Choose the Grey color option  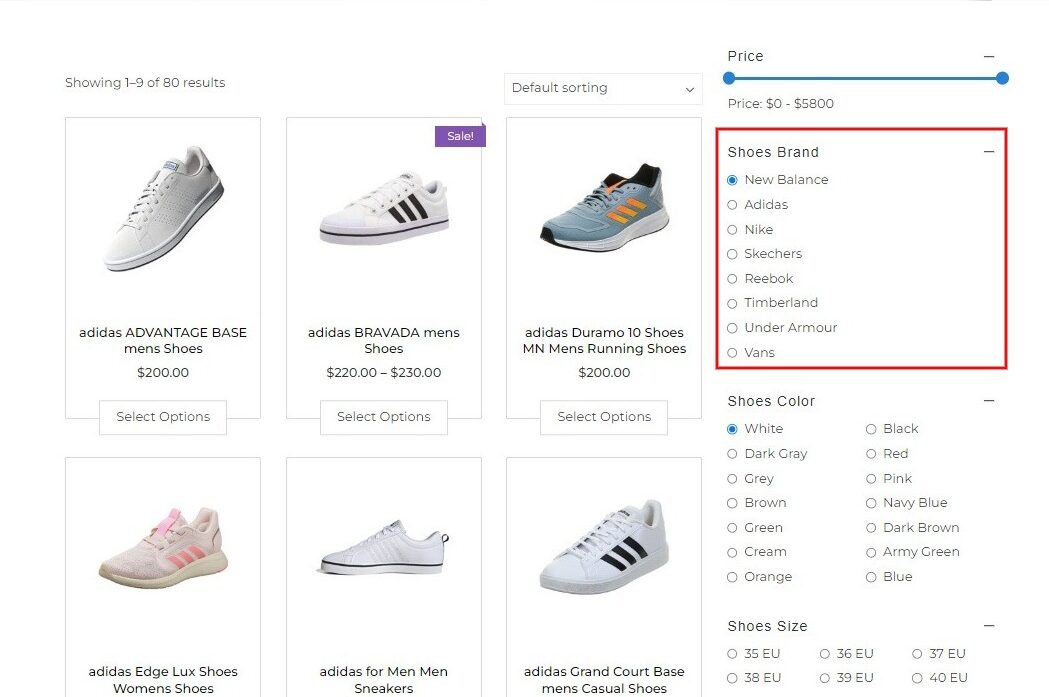[732, 478]
